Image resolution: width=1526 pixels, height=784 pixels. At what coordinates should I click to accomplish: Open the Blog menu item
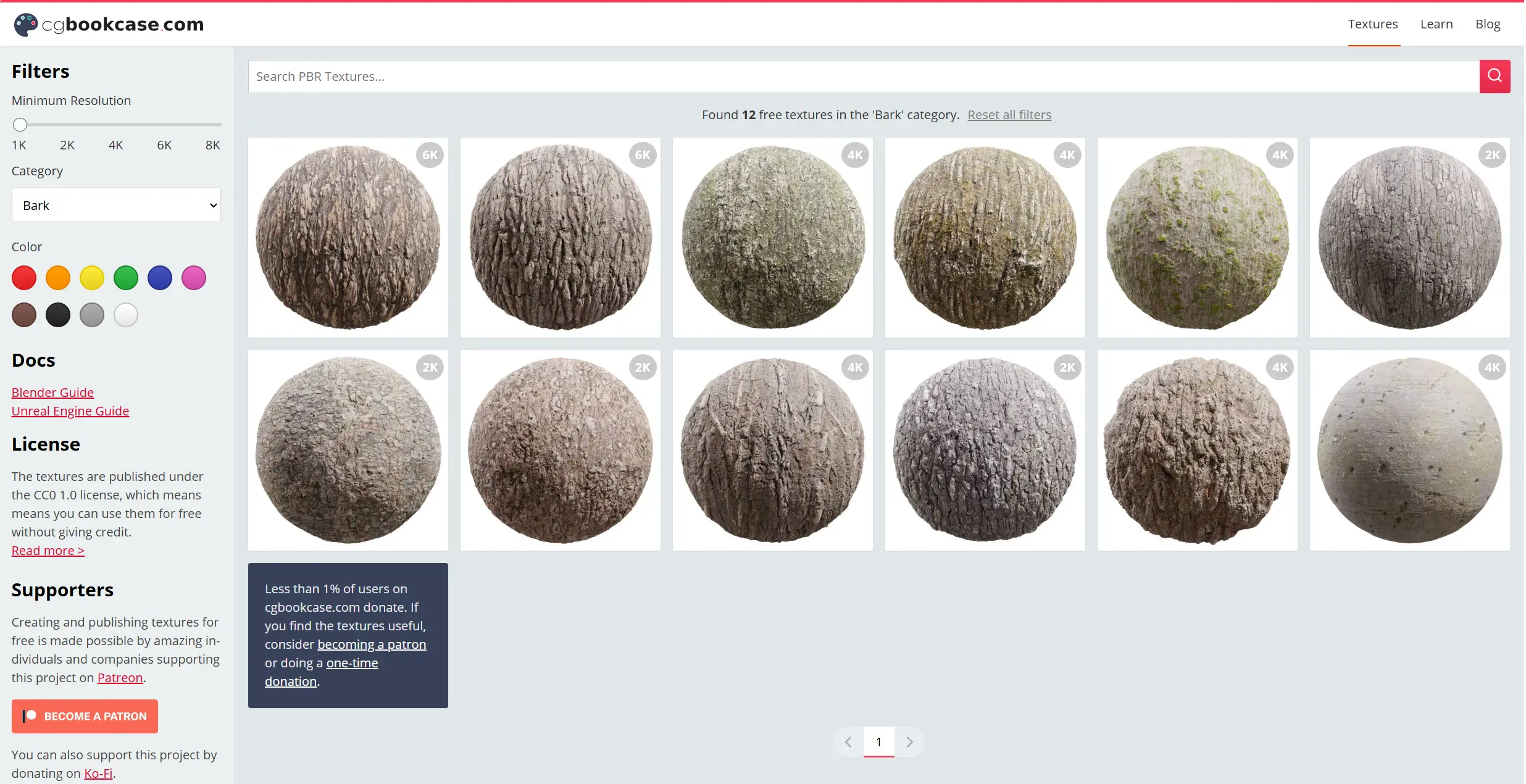1487,24
